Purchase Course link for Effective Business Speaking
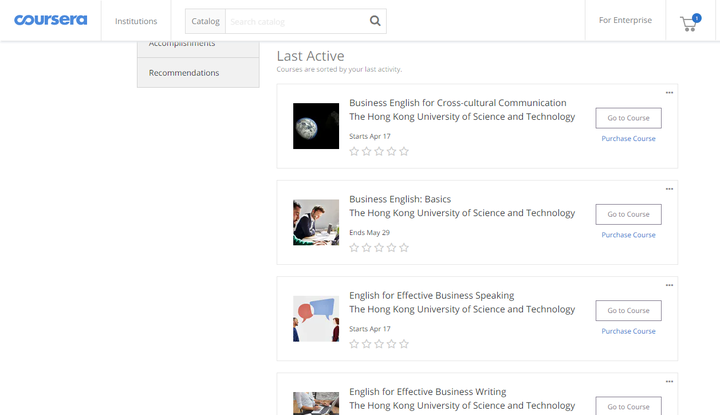The image size is (720, 415). click(x=628, y=331)
